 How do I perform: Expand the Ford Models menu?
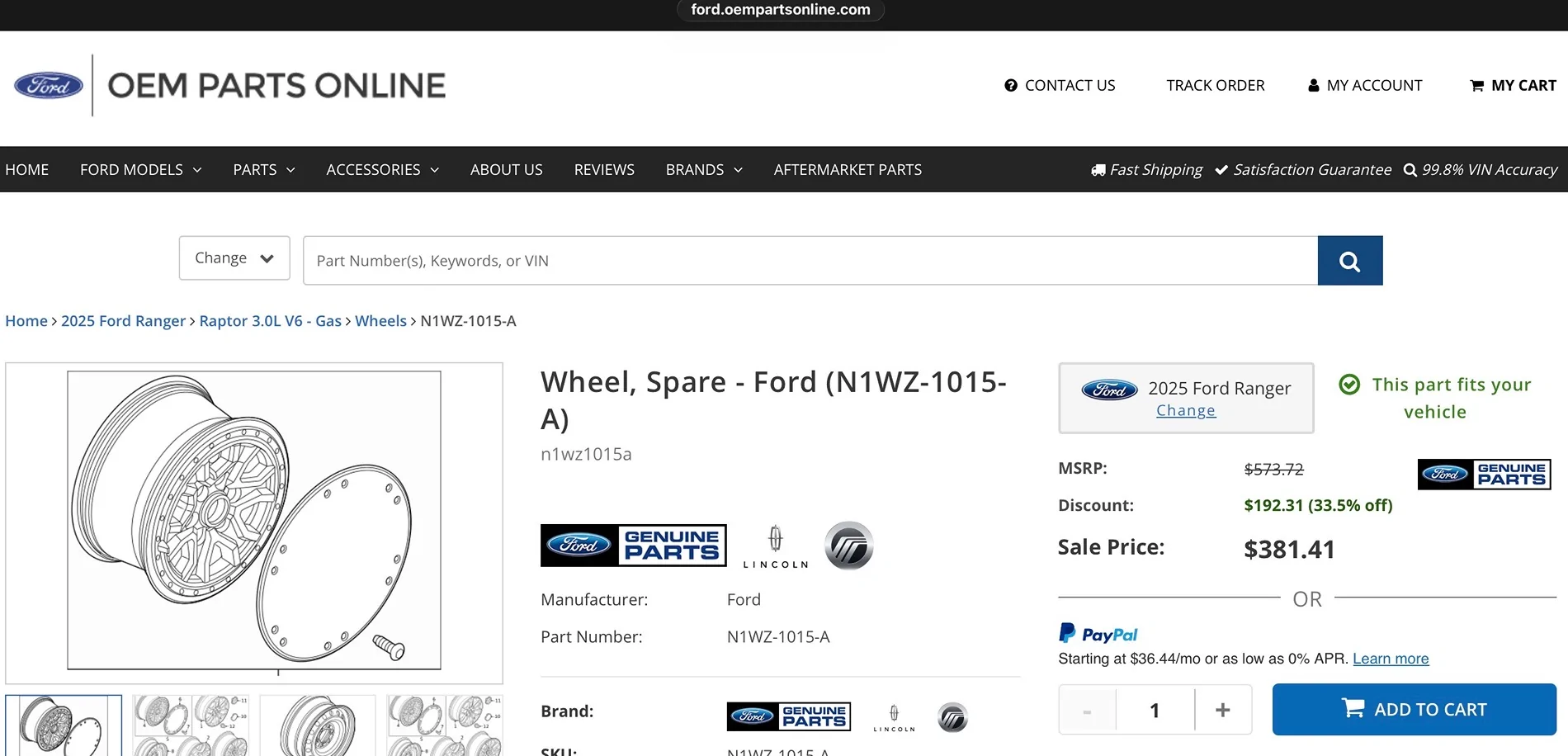(x=141, y=169)
